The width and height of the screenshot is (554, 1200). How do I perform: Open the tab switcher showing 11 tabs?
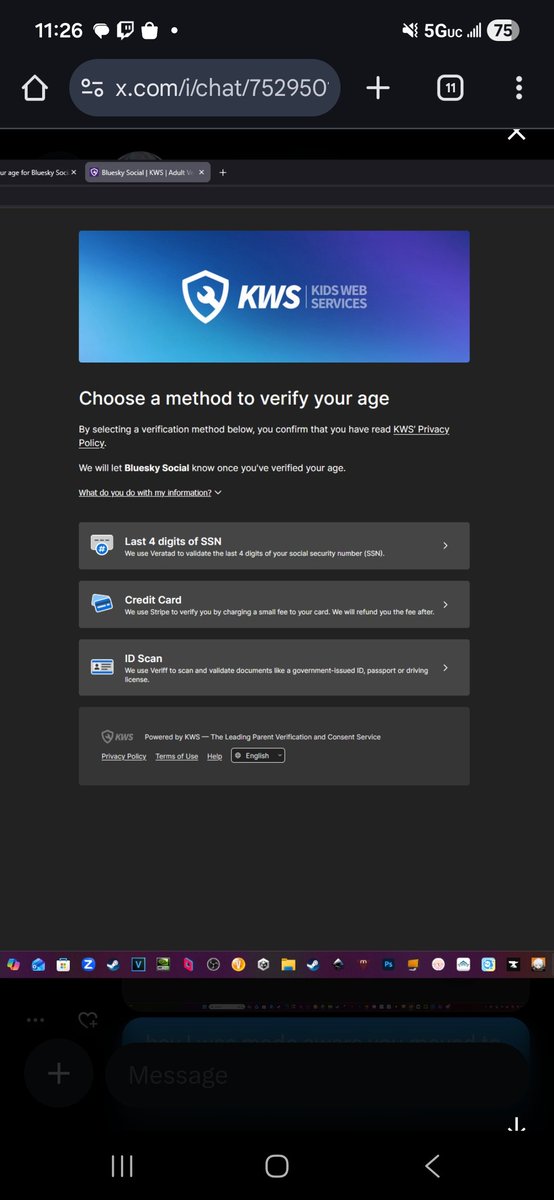[x=450, y=89]
